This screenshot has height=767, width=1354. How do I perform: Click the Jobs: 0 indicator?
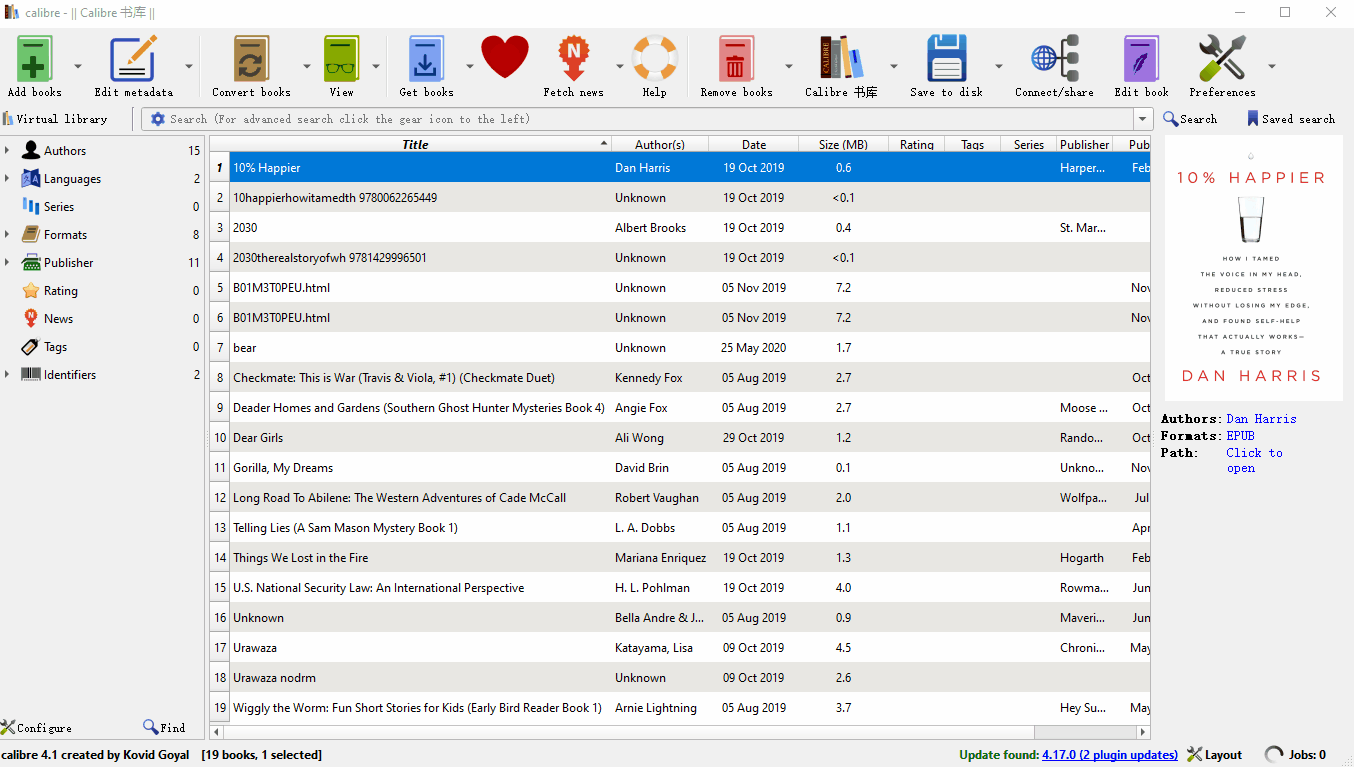(1296, 755)
